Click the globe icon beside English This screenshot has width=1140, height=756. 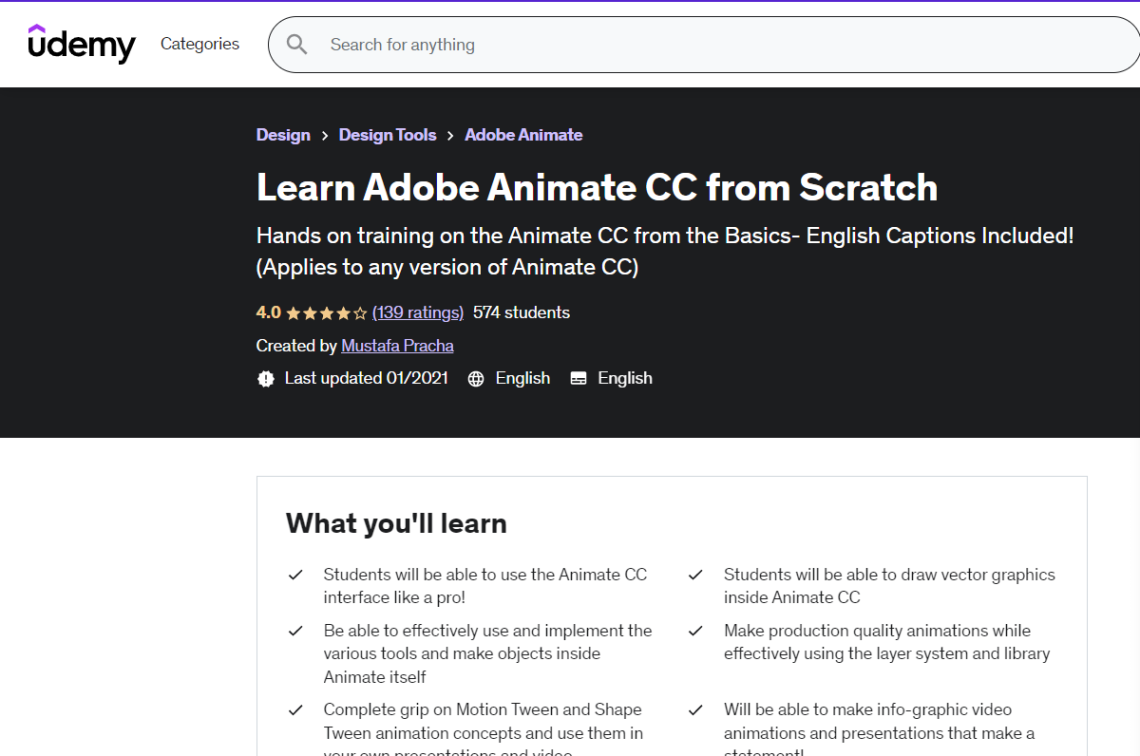coord(474,378)
